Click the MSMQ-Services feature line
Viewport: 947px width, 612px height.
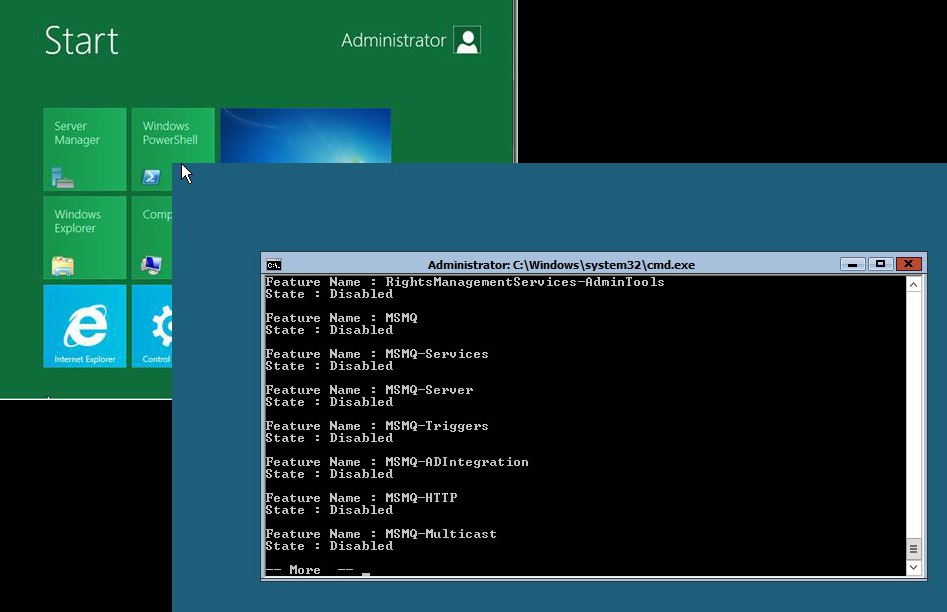click(x=377, y=354)
